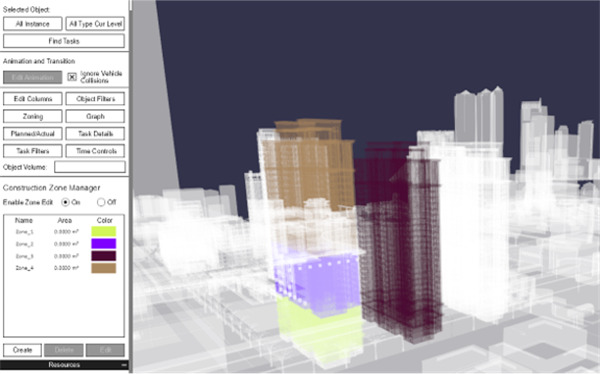This screenshot has width=600, height=374.
Task: Open Time Controls
Action: (x=95, y=151)
